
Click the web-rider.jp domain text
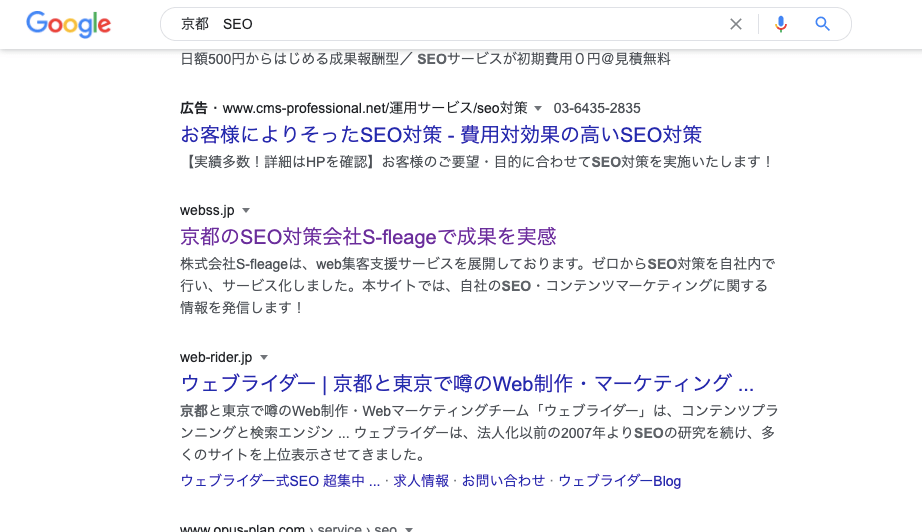click(216, 357)
